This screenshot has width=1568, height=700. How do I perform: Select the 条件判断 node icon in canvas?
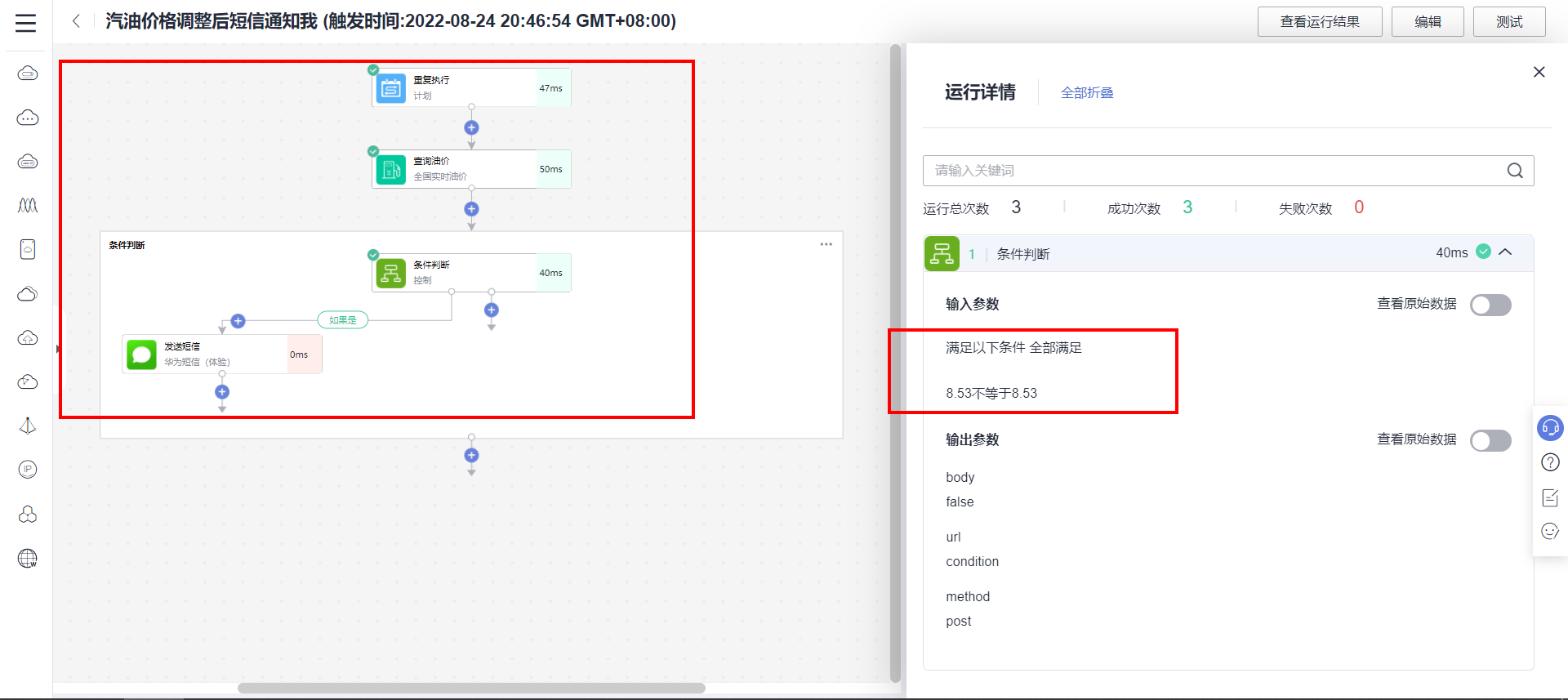click(x=391, y=273)
